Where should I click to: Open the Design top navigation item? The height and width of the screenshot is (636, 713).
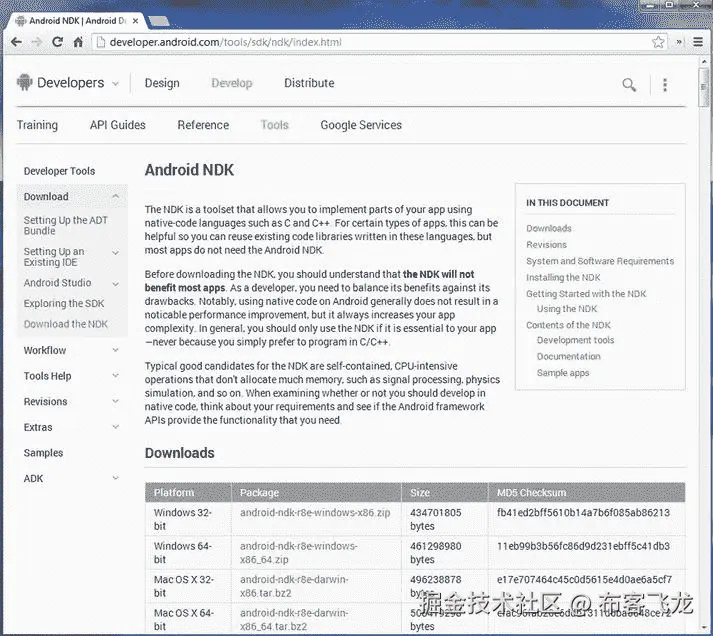click(x=162, y=83)
